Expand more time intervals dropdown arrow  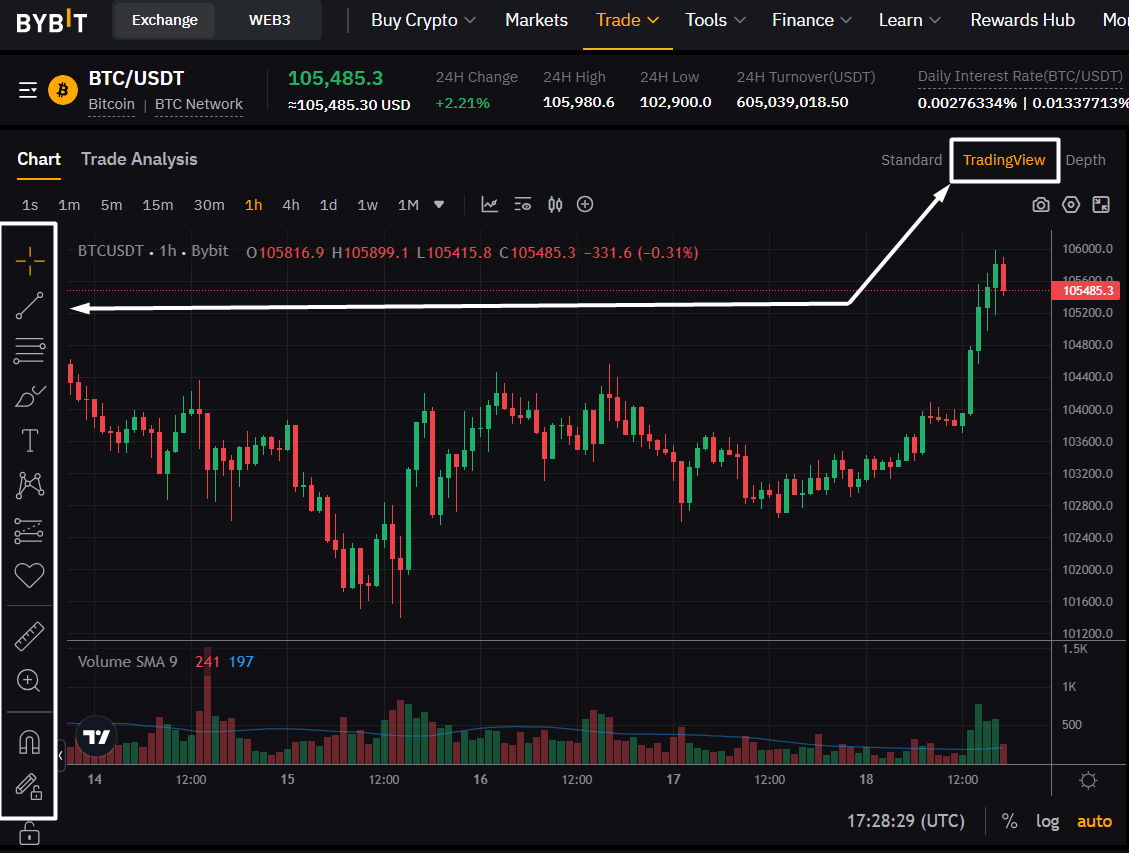[x=439, y=205]
